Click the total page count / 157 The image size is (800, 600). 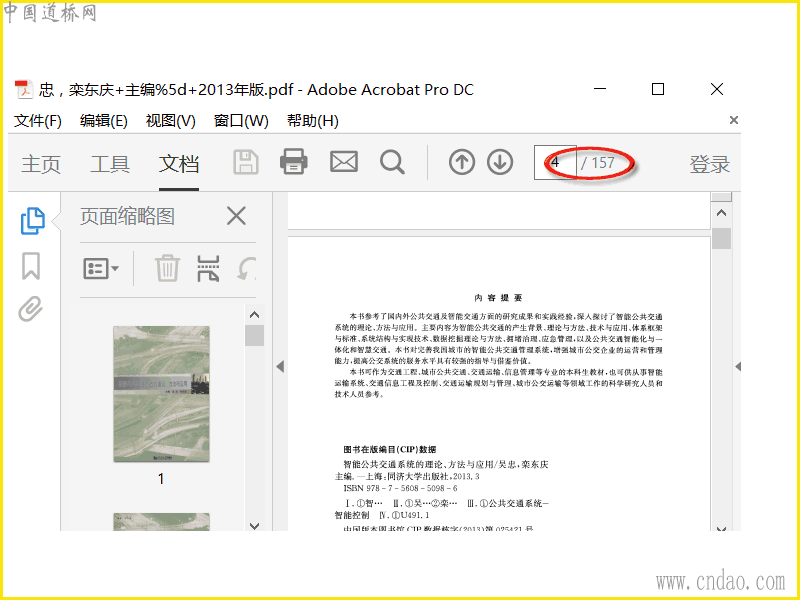[x=597, y=163]
